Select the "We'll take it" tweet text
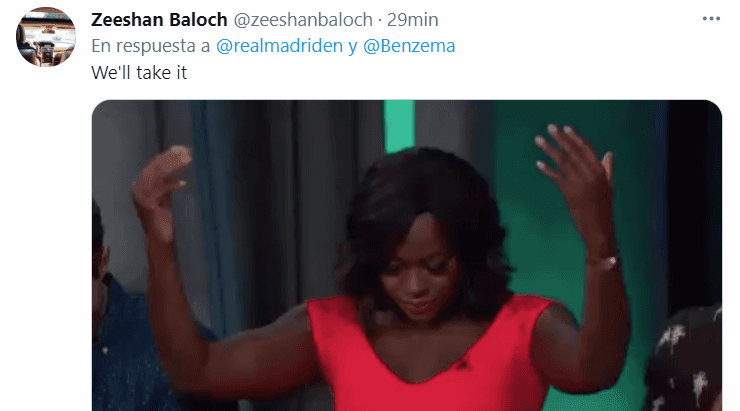 [x=139, y=73]
